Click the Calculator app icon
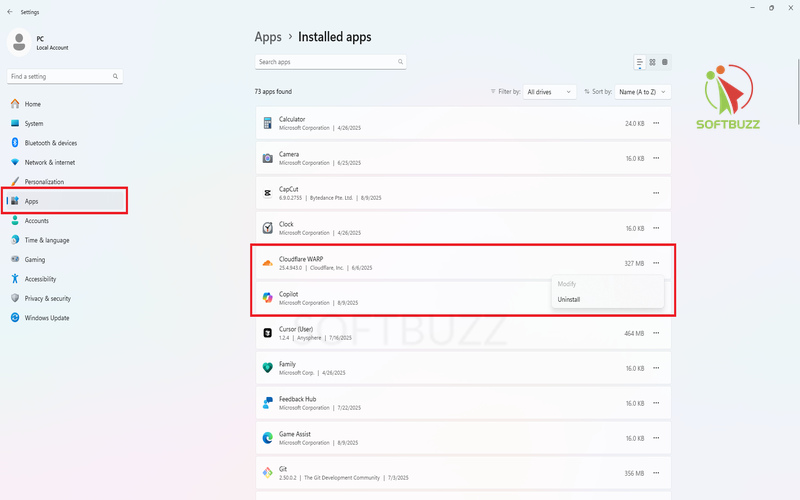This screenshot has height=500, width=800. point(267,123)
